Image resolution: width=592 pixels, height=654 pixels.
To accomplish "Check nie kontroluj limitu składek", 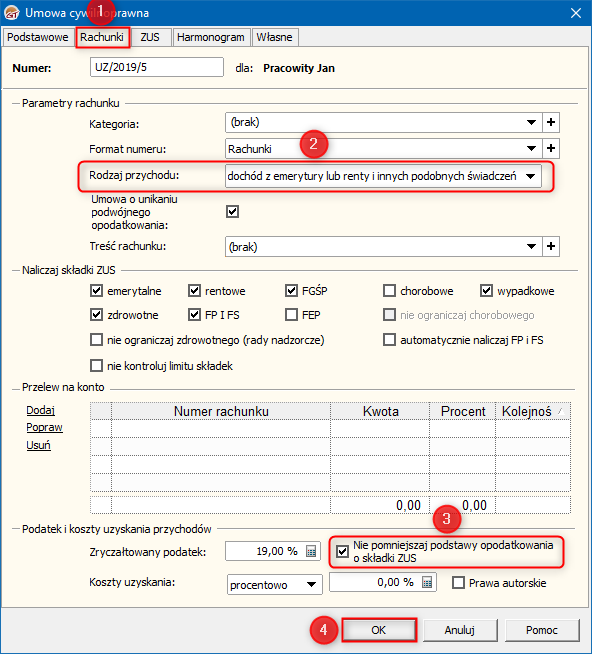I will click(x=96, y=366).
